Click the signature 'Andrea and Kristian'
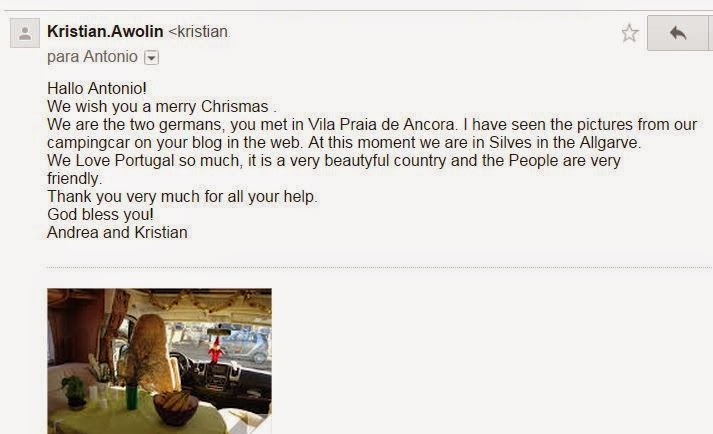 point(117,232)
